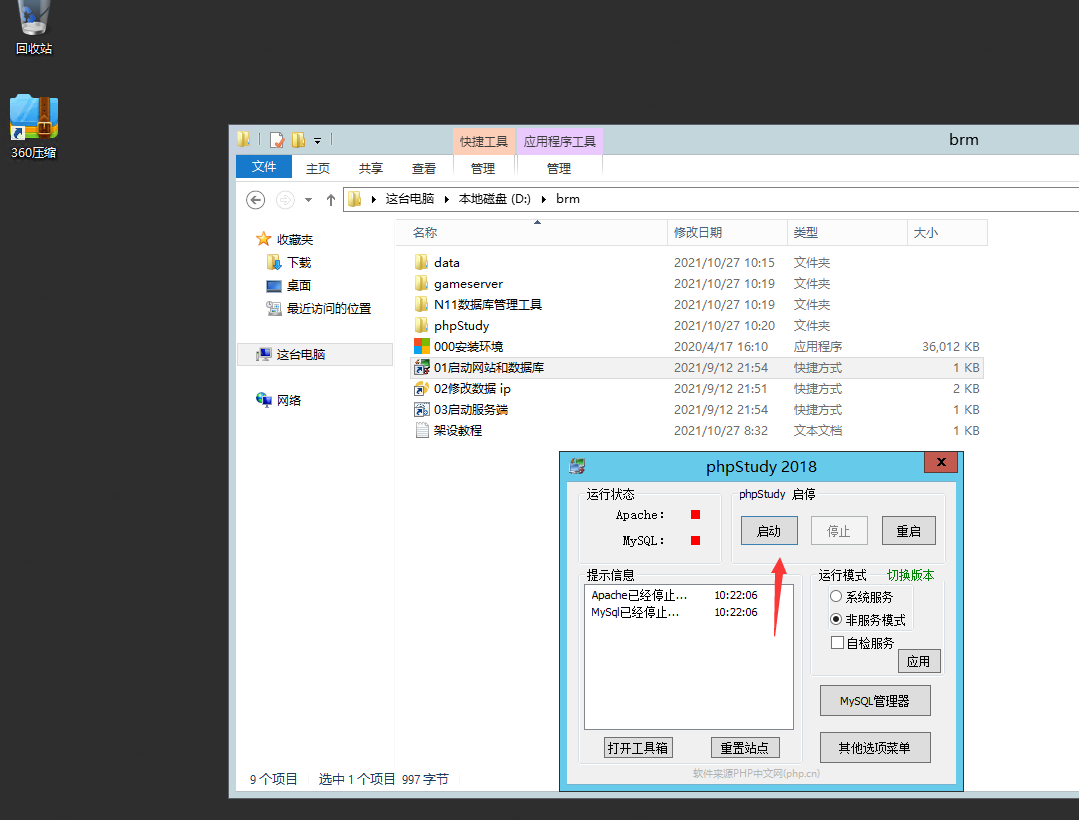The image size is (1079, 820).
Task: Select the 02修改数据 ip shortcut icon
Action: (422, 389)
